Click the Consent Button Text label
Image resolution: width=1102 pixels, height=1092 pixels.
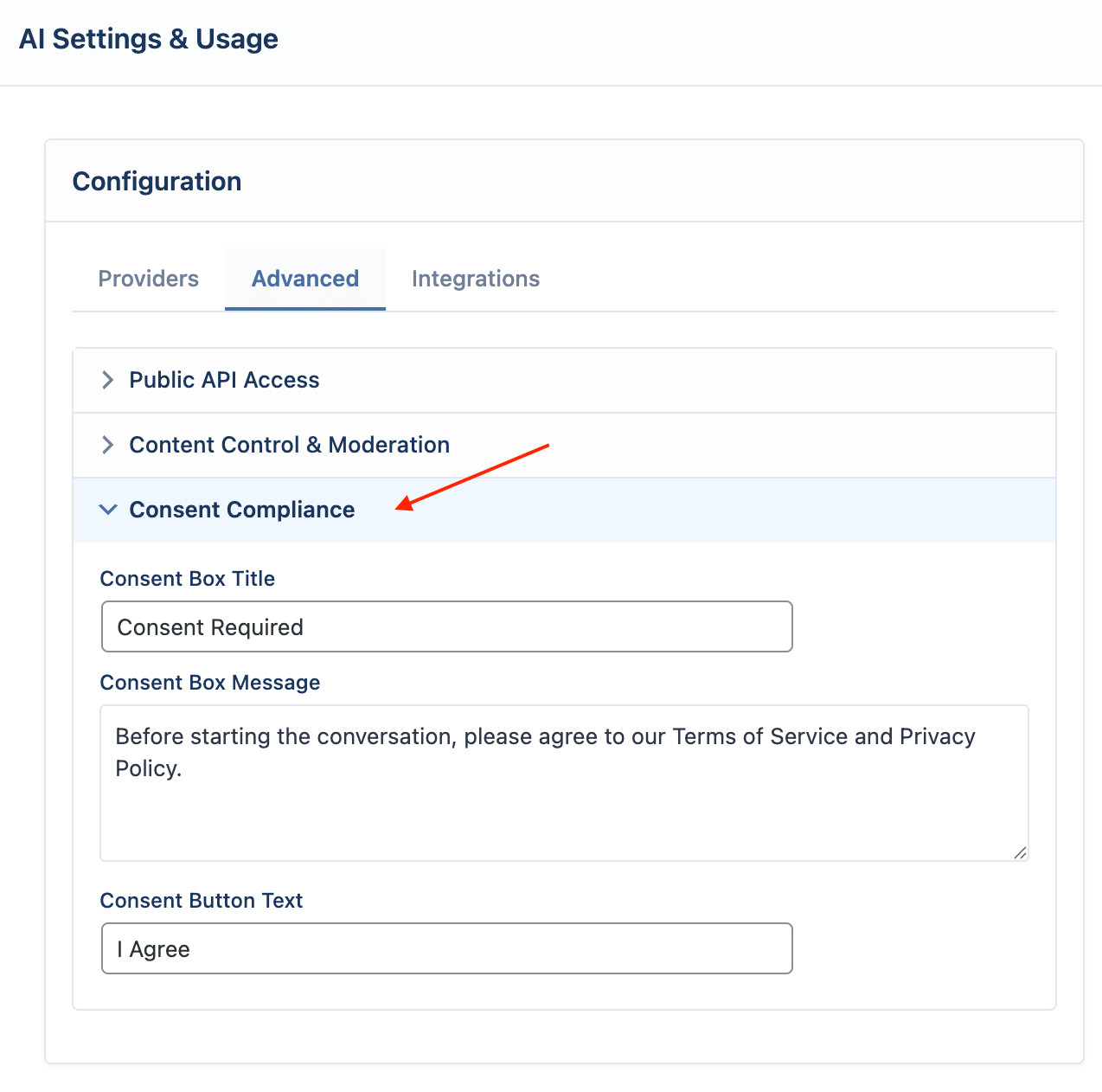point(202,901)
